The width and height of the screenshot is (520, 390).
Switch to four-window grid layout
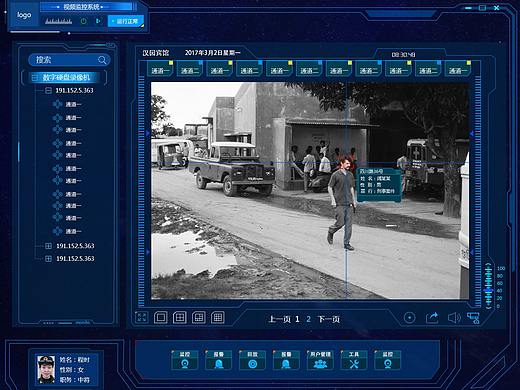(x=179, y=317)
